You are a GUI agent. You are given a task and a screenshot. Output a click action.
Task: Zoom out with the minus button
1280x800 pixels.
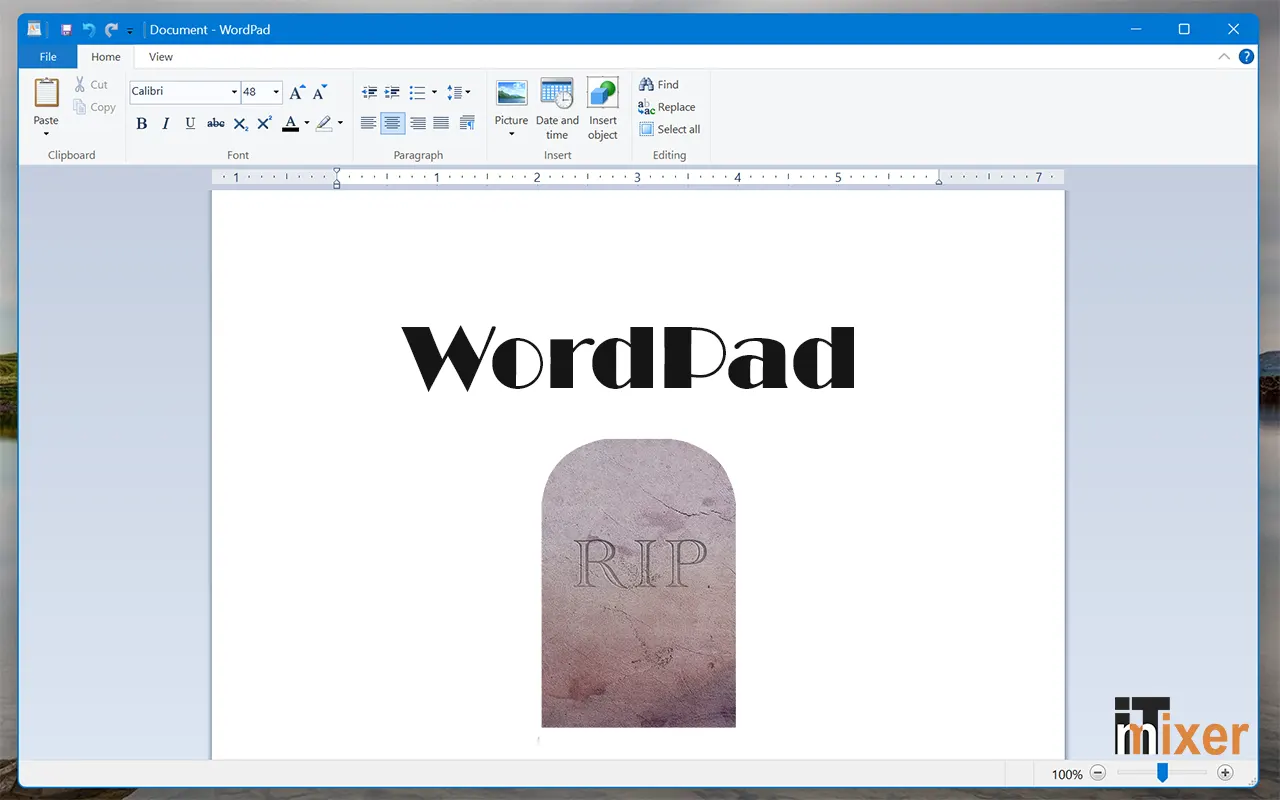tap(1098, 773)
